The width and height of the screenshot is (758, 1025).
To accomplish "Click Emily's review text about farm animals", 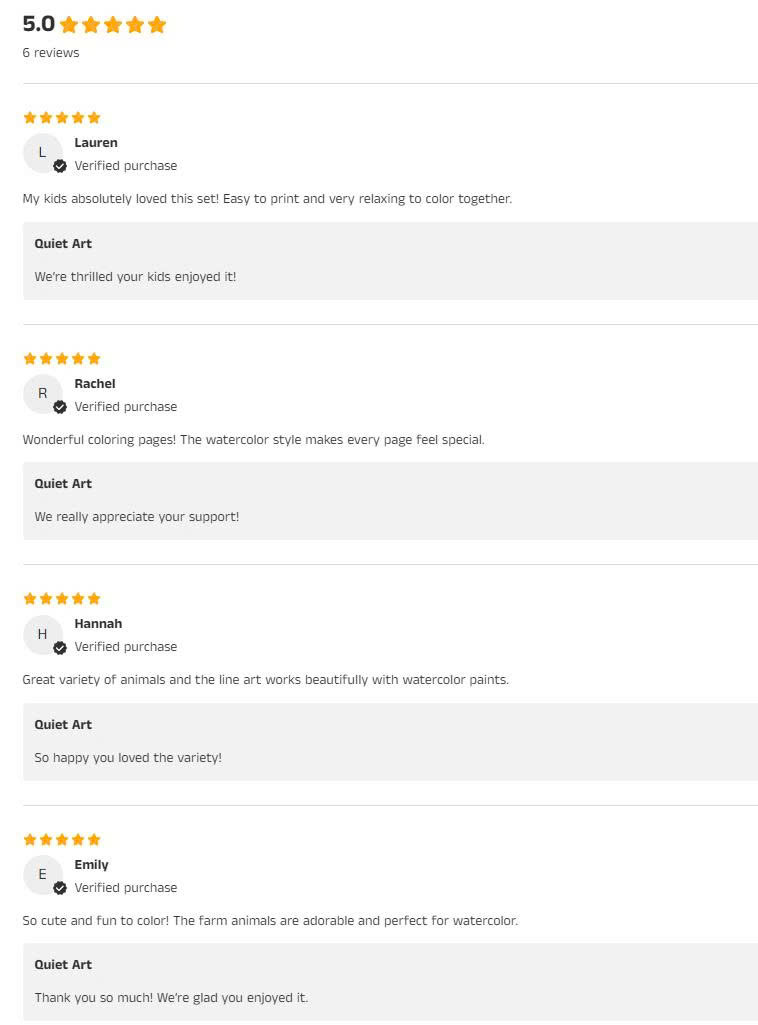I will click(270, 921).
